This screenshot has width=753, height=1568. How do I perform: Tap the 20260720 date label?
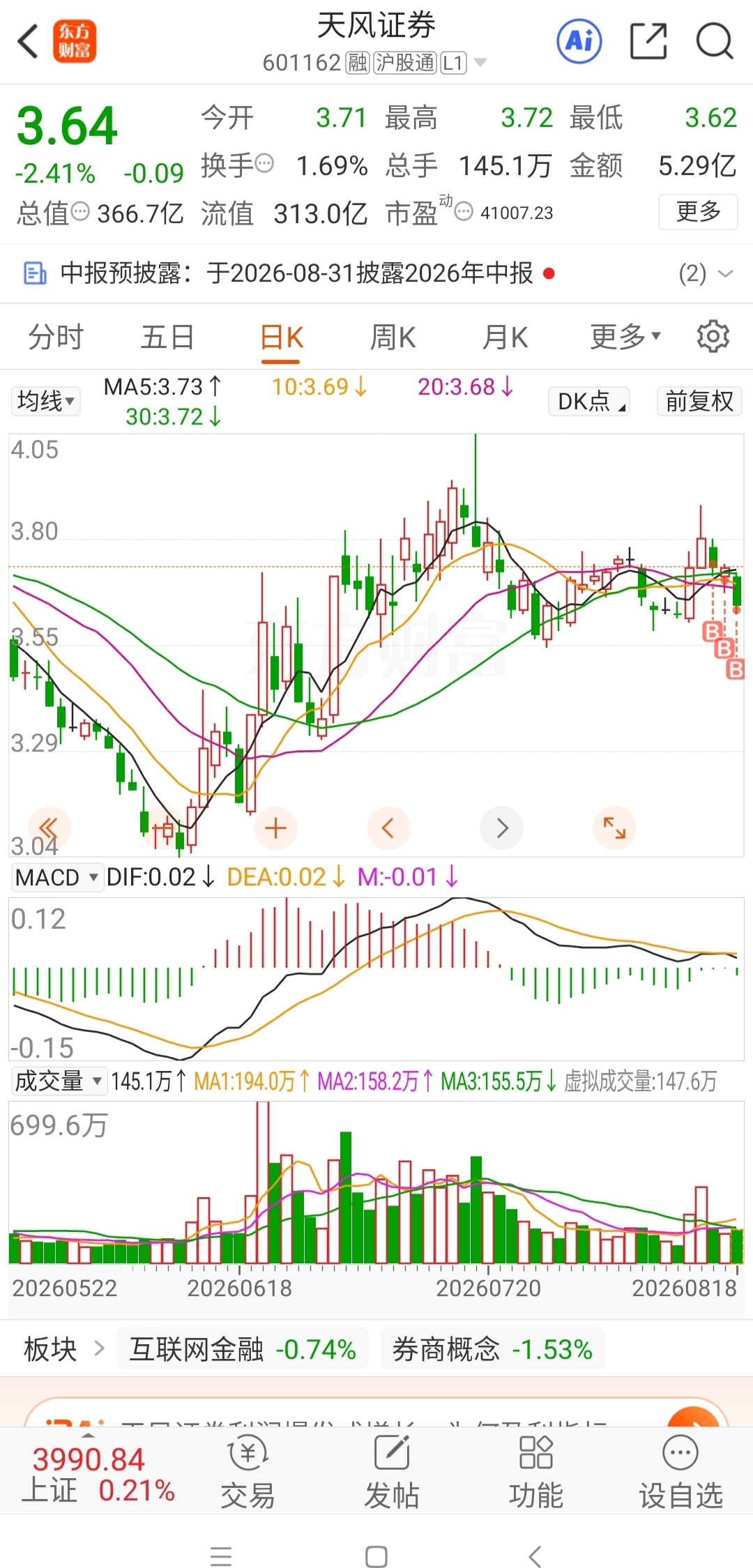point(488,1288)
